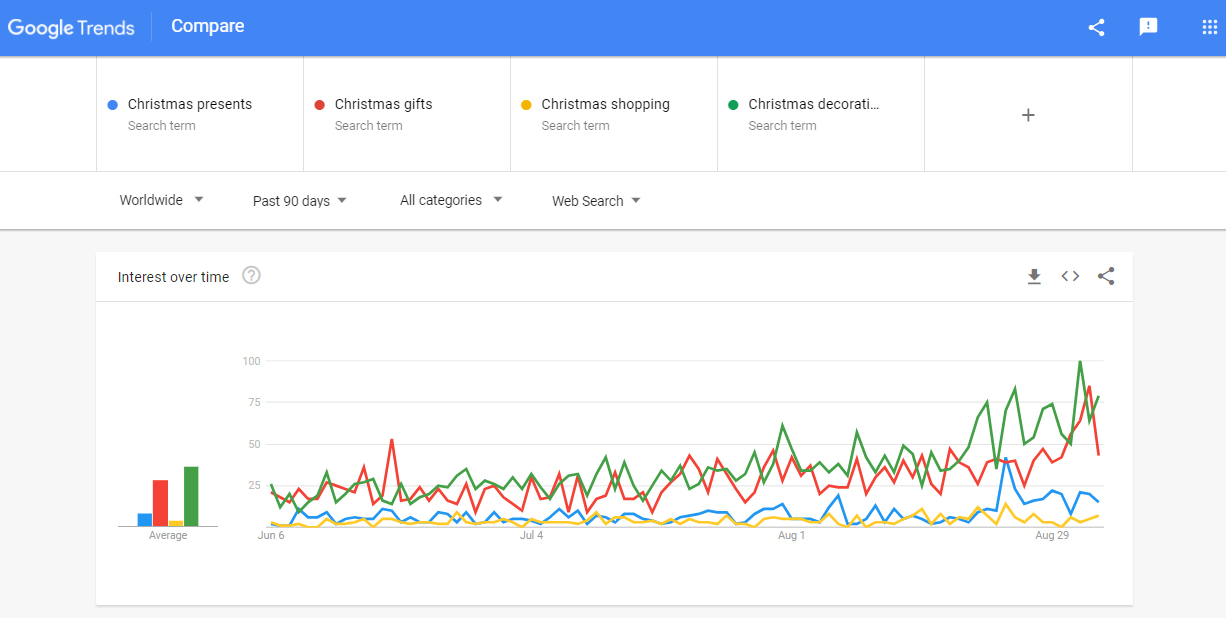Edit the Christmas shopping search term

pyautogui.click(x=605, y=105)
